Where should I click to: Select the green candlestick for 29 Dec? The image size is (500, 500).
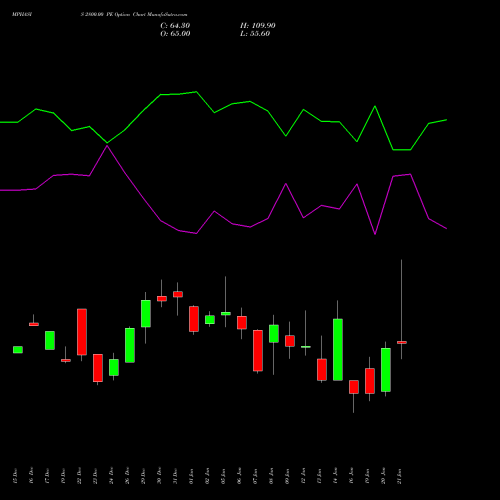point(146,314)
